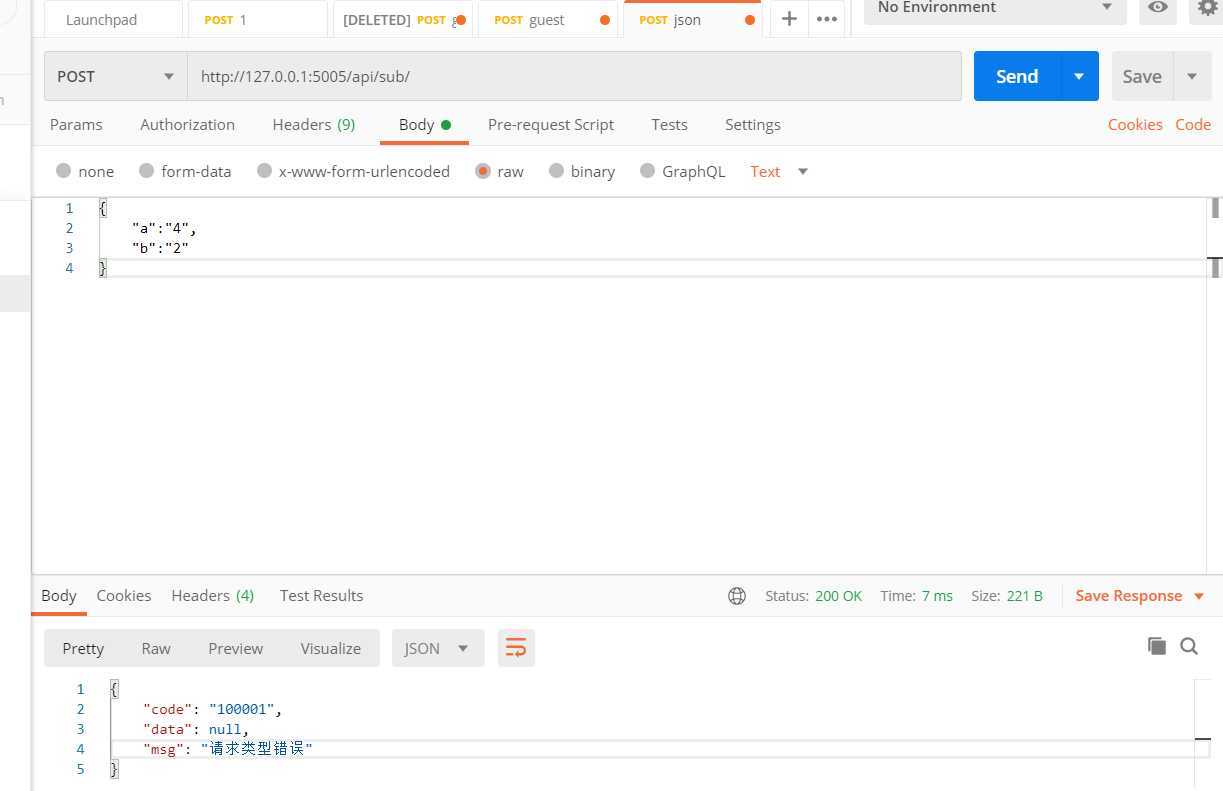Save the request
The height and width of the screenshot is (791, 1223).
[x=1142, y=76]
